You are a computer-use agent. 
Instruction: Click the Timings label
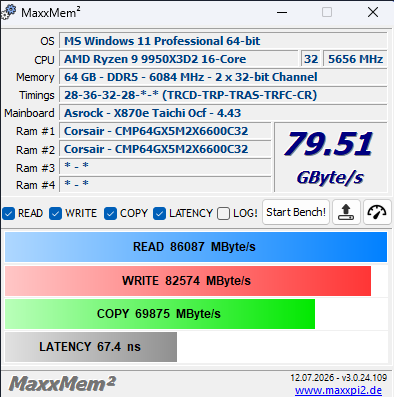click(37, 95)
